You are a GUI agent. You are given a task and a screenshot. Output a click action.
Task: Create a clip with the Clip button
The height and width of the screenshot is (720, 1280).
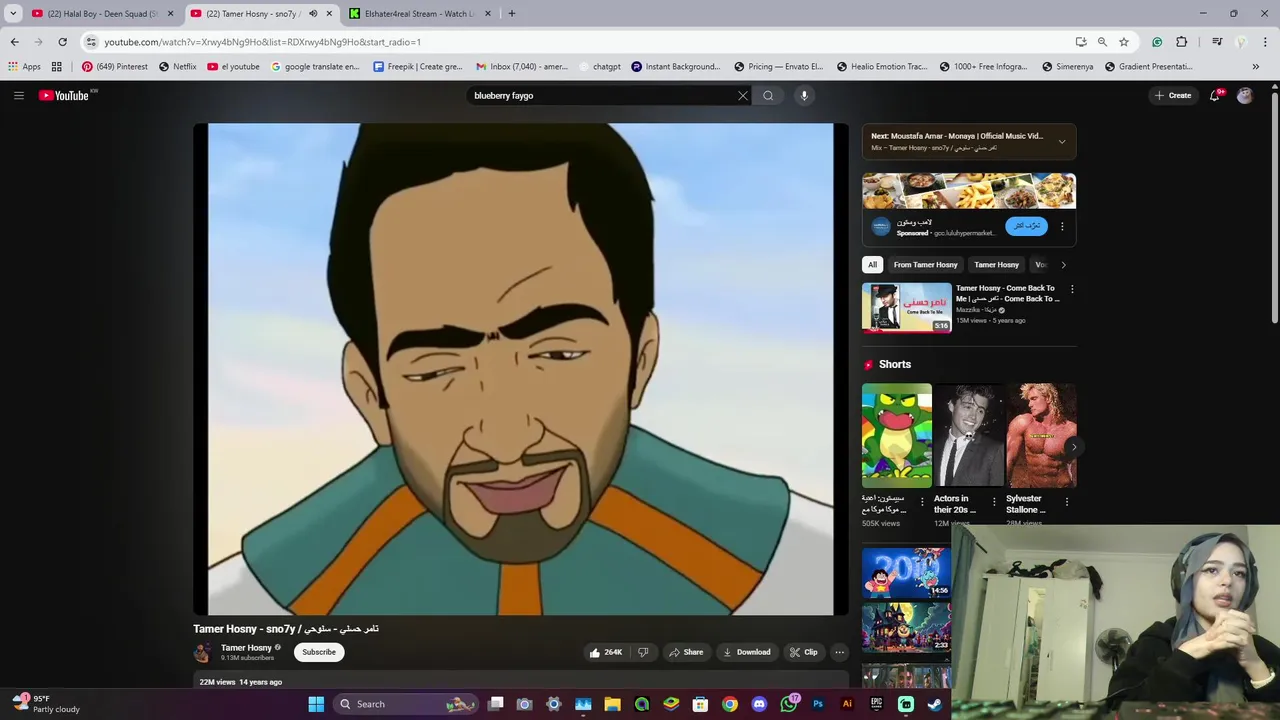tap(804, 652)
